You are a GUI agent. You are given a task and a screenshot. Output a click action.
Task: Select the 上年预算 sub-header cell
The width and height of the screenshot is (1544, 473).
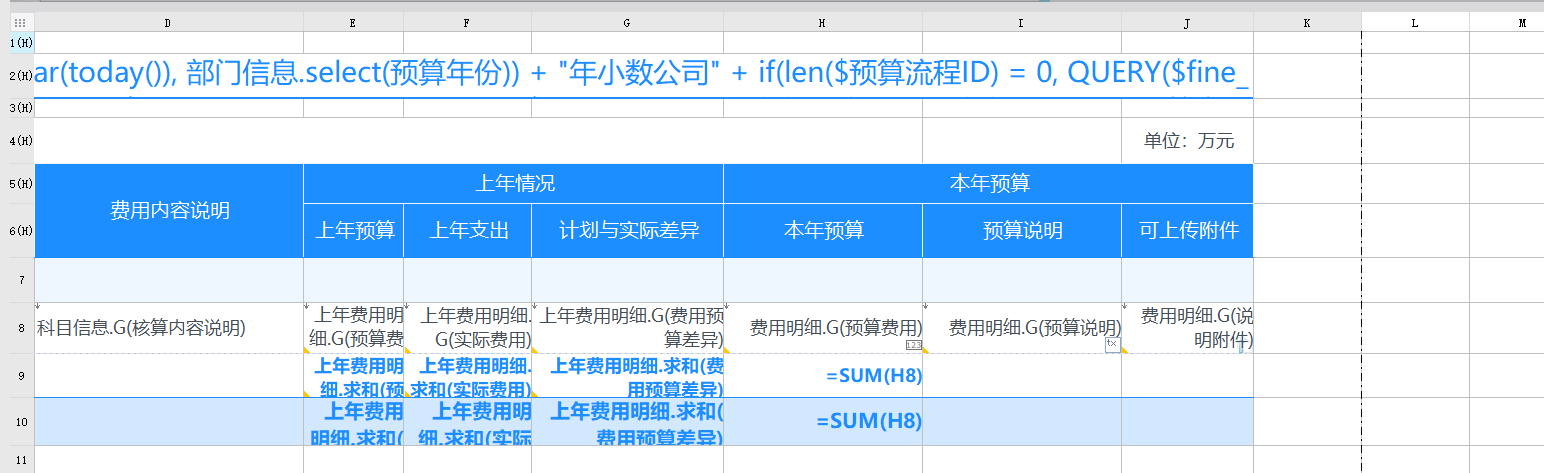(353, 231)
